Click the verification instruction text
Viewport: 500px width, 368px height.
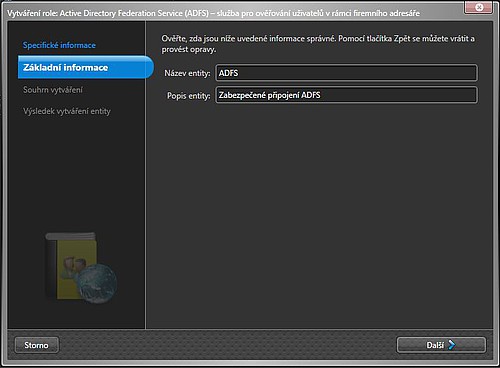(x=318, y=44)
